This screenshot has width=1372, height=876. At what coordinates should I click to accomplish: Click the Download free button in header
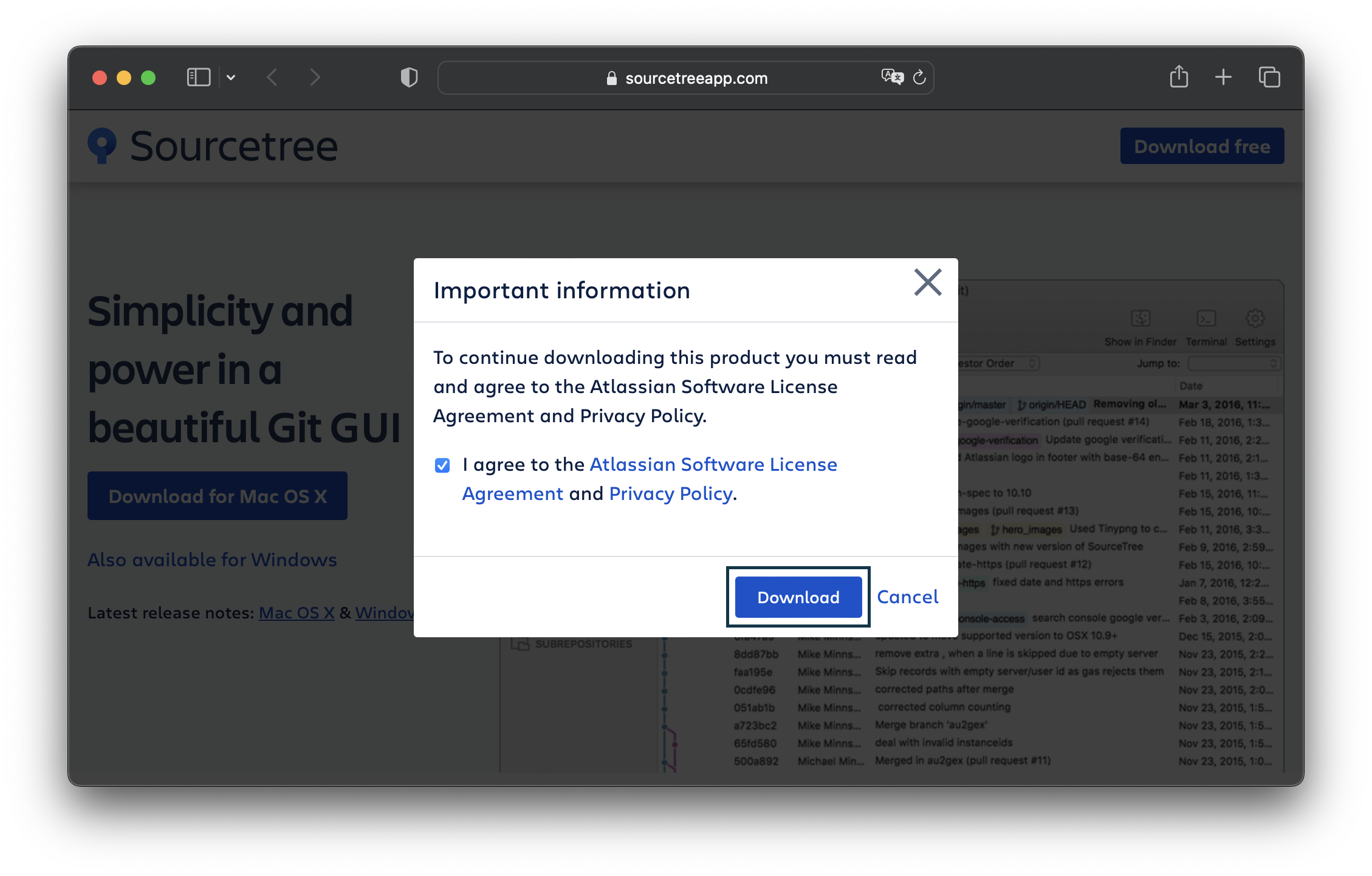(x=1201, y=146)
